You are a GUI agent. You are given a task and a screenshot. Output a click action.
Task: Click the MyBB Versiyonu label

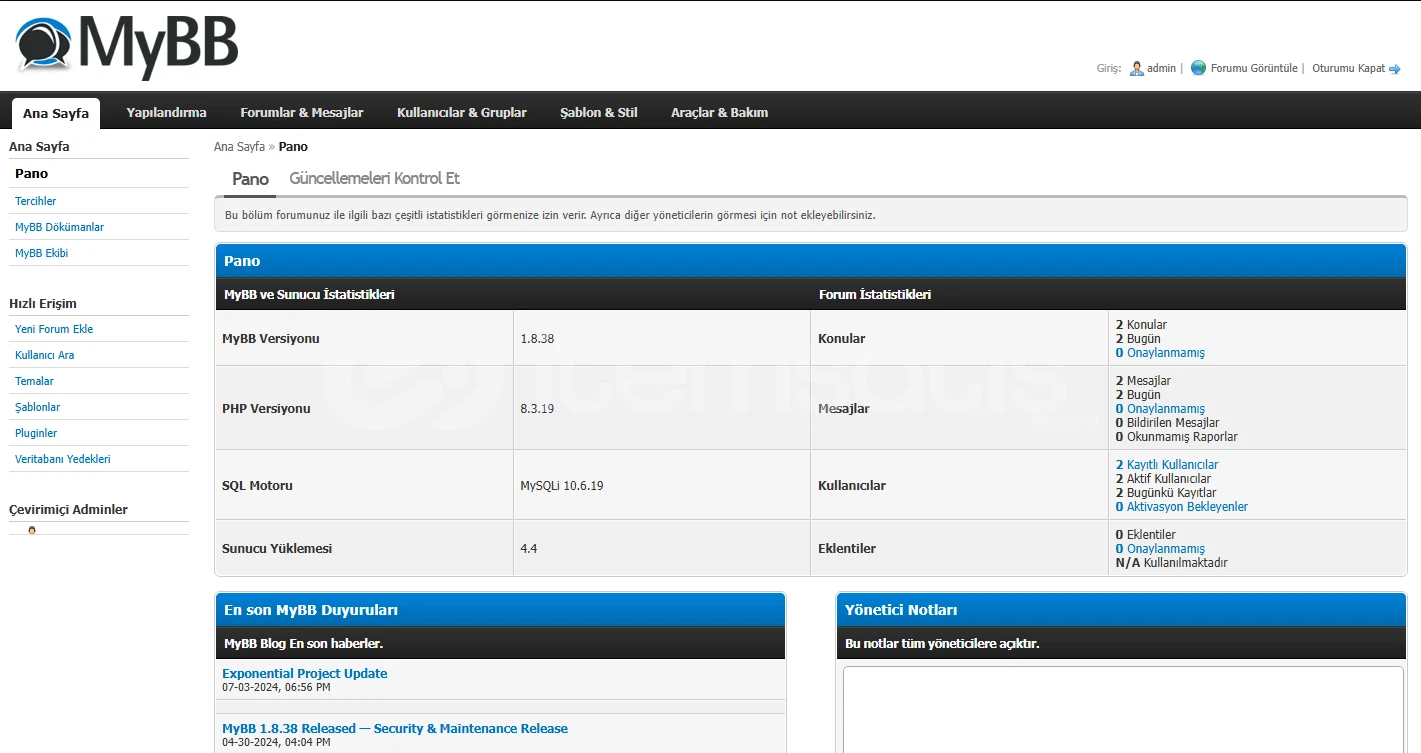click(x=271, y=339)
